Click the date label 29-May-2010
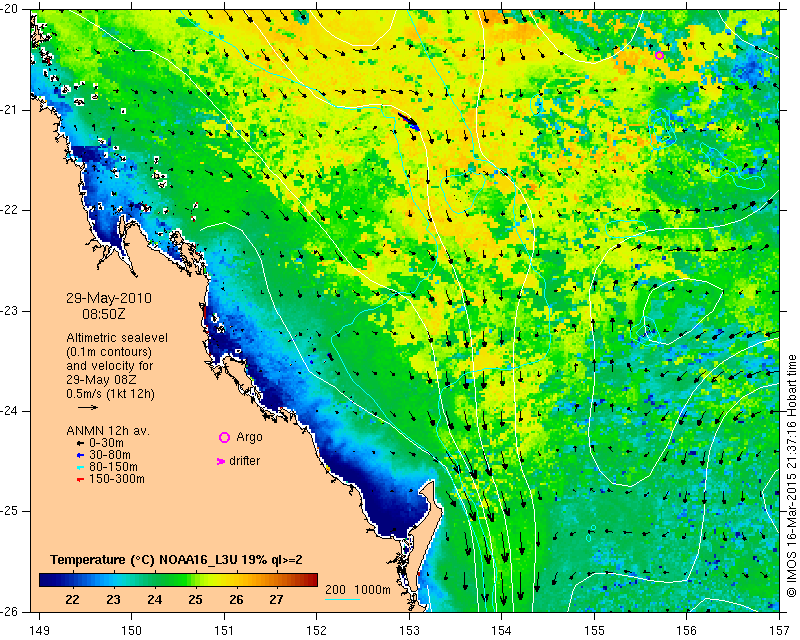Screen dimensions: 800x640 click(x=109, y=298)
